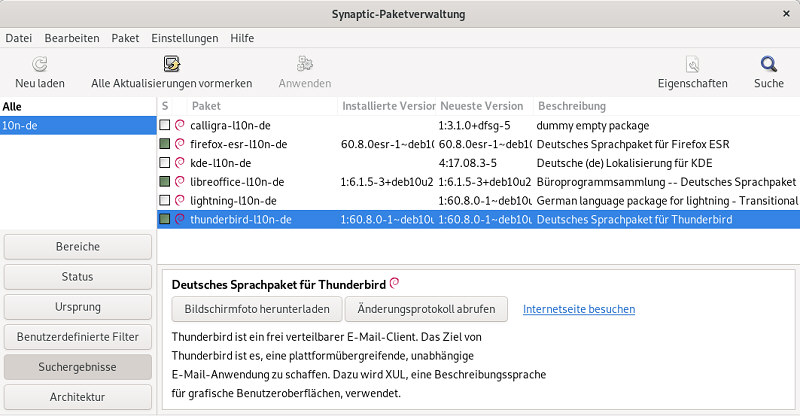This screenshot has width=800, height=416.
Task: Click Debian logo beside description heading
Action: [x=395, y=284]
